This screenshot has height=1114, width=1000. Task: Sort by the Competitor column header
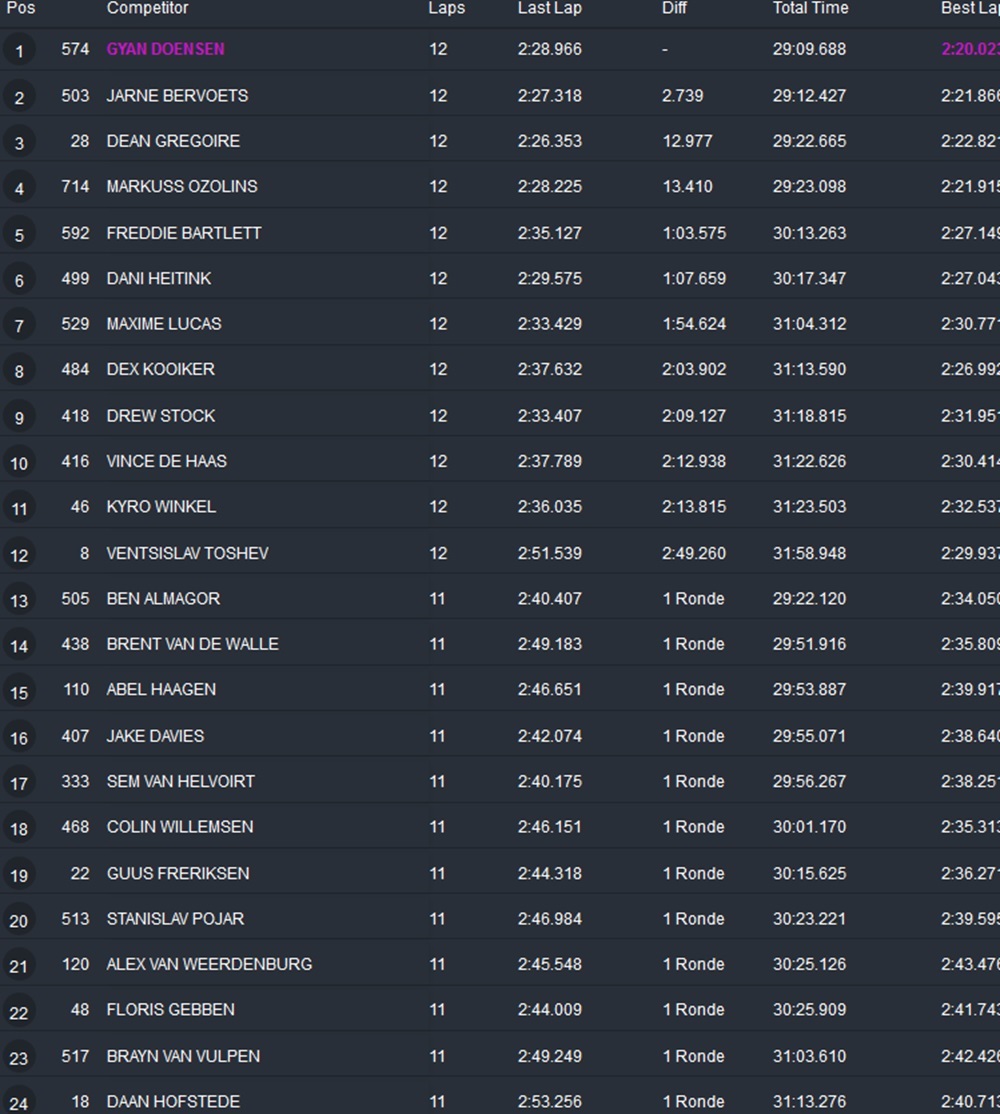pyautogui.click(x=147, y=8)
